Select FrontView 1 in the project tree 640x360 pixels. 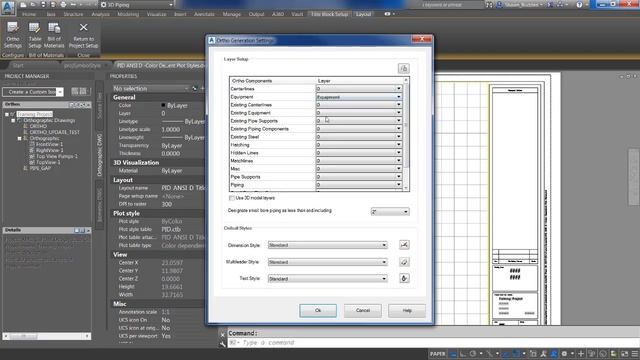[x=49, y=144]
